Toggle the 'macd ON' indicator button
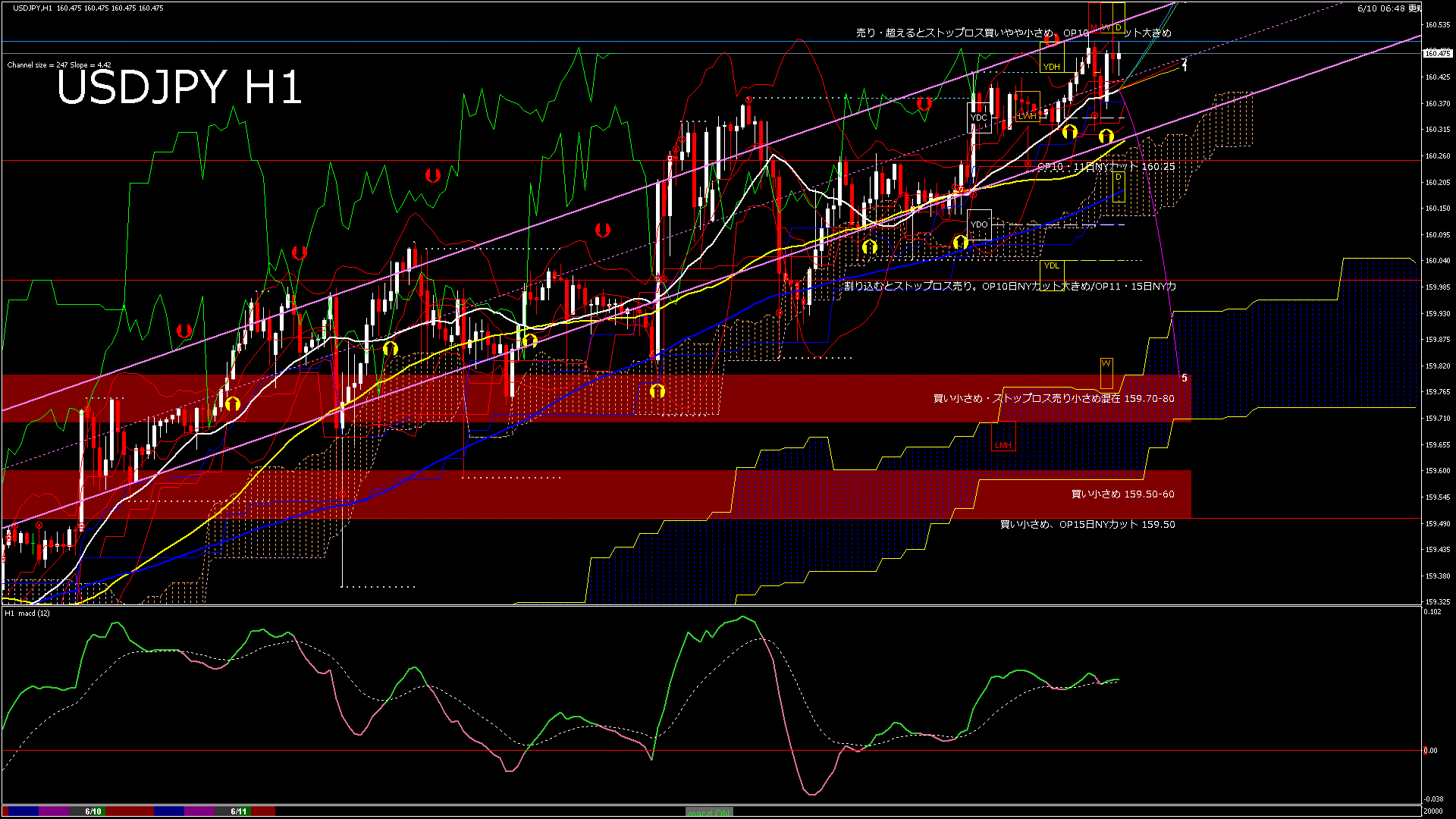 coord(709,811)
